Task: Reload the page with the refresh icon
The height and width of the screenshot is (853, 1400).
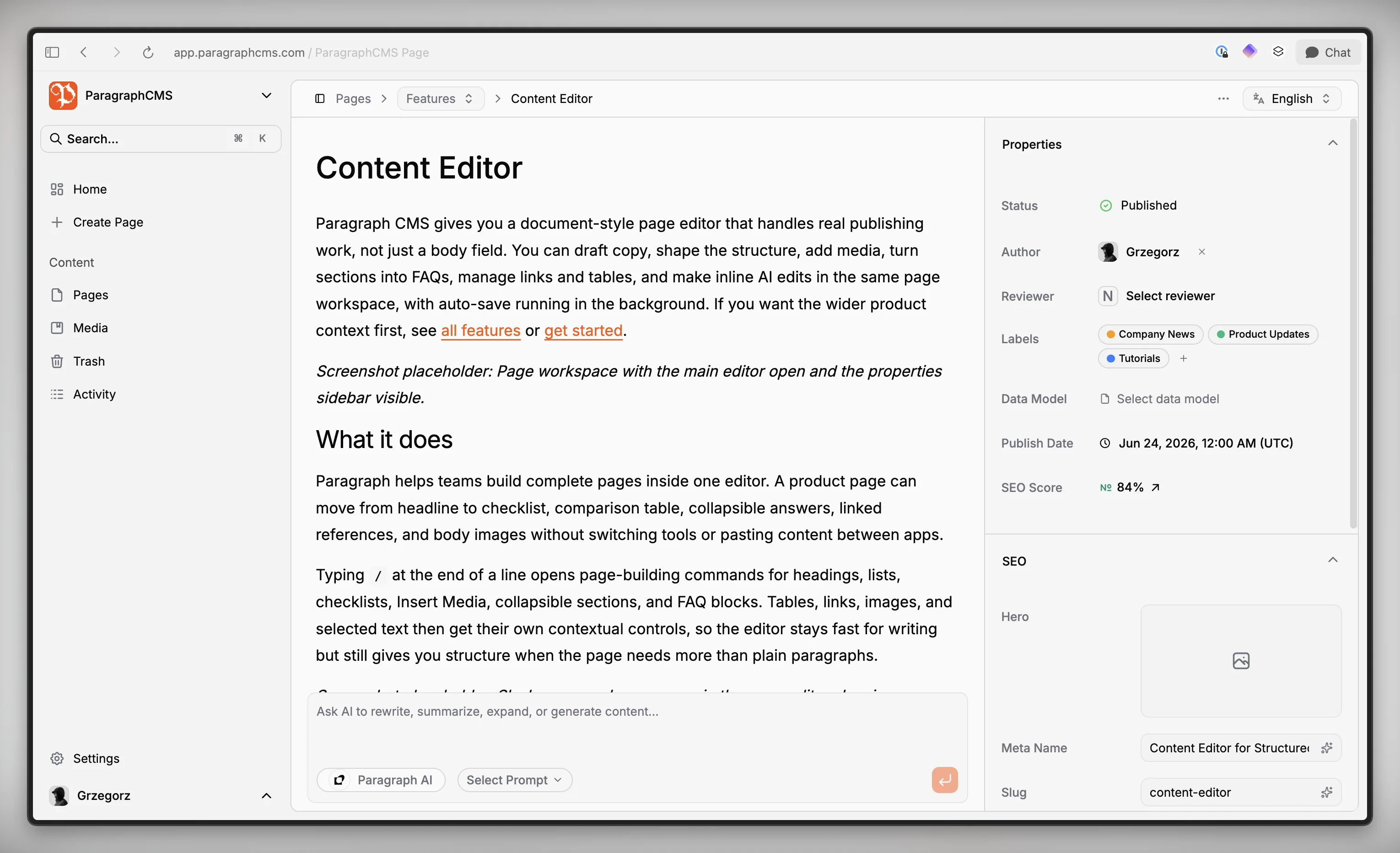Action: click(x=148, y=52)
